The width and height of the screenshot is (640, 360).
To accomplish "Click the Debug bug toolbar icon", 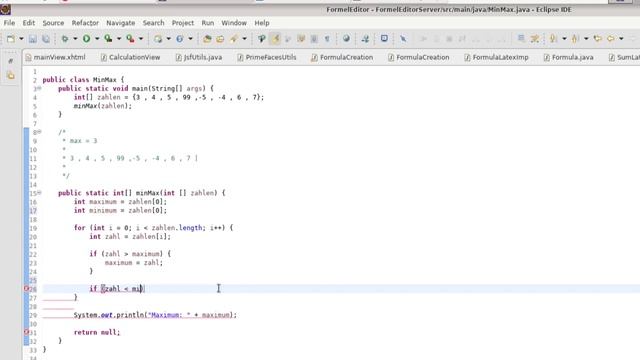I will click(64, 39).
